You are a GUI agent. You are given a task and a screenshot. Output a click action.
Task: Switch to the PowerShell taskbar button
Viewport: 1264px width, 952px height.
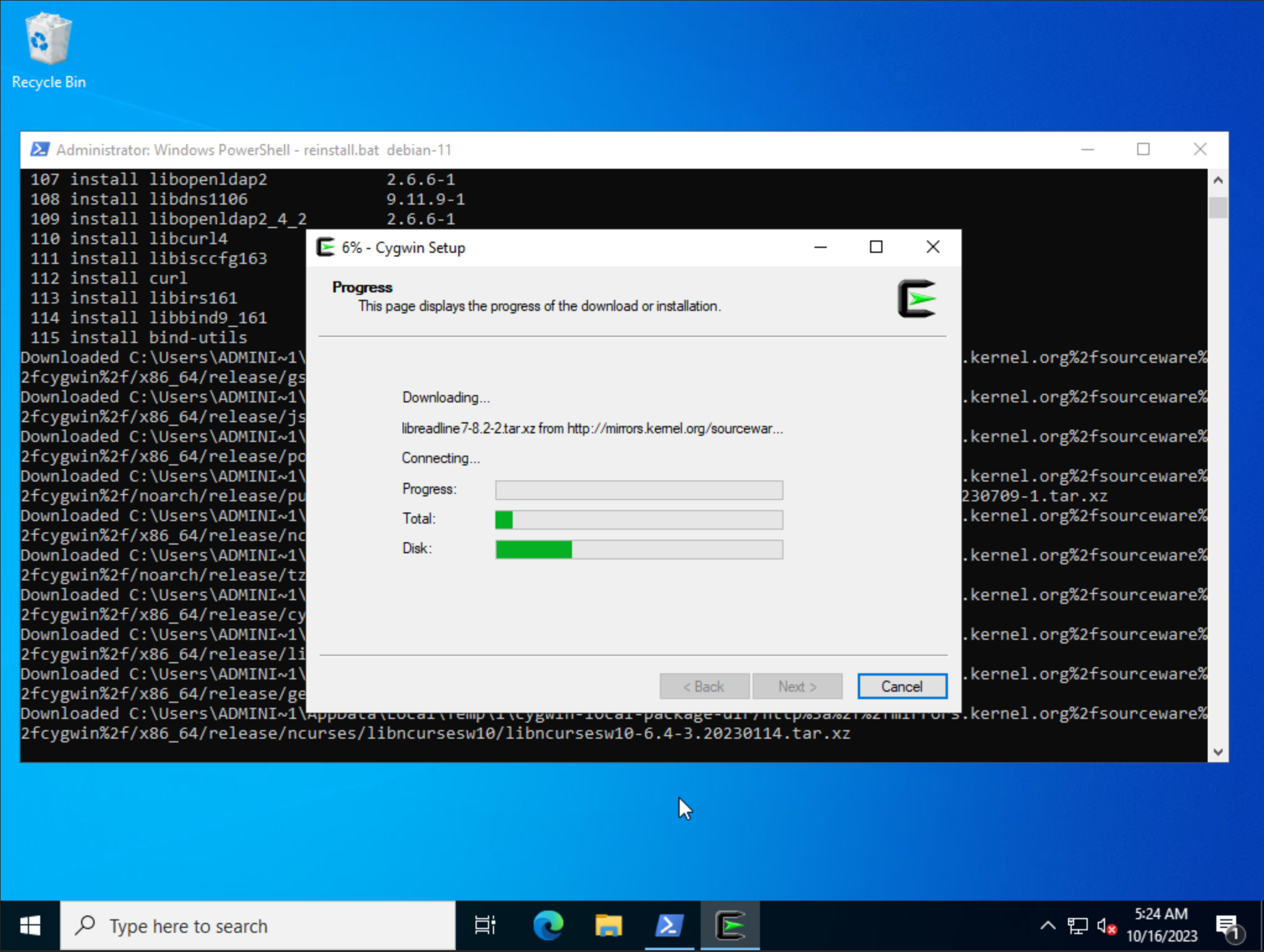click(x=669, y=925)
